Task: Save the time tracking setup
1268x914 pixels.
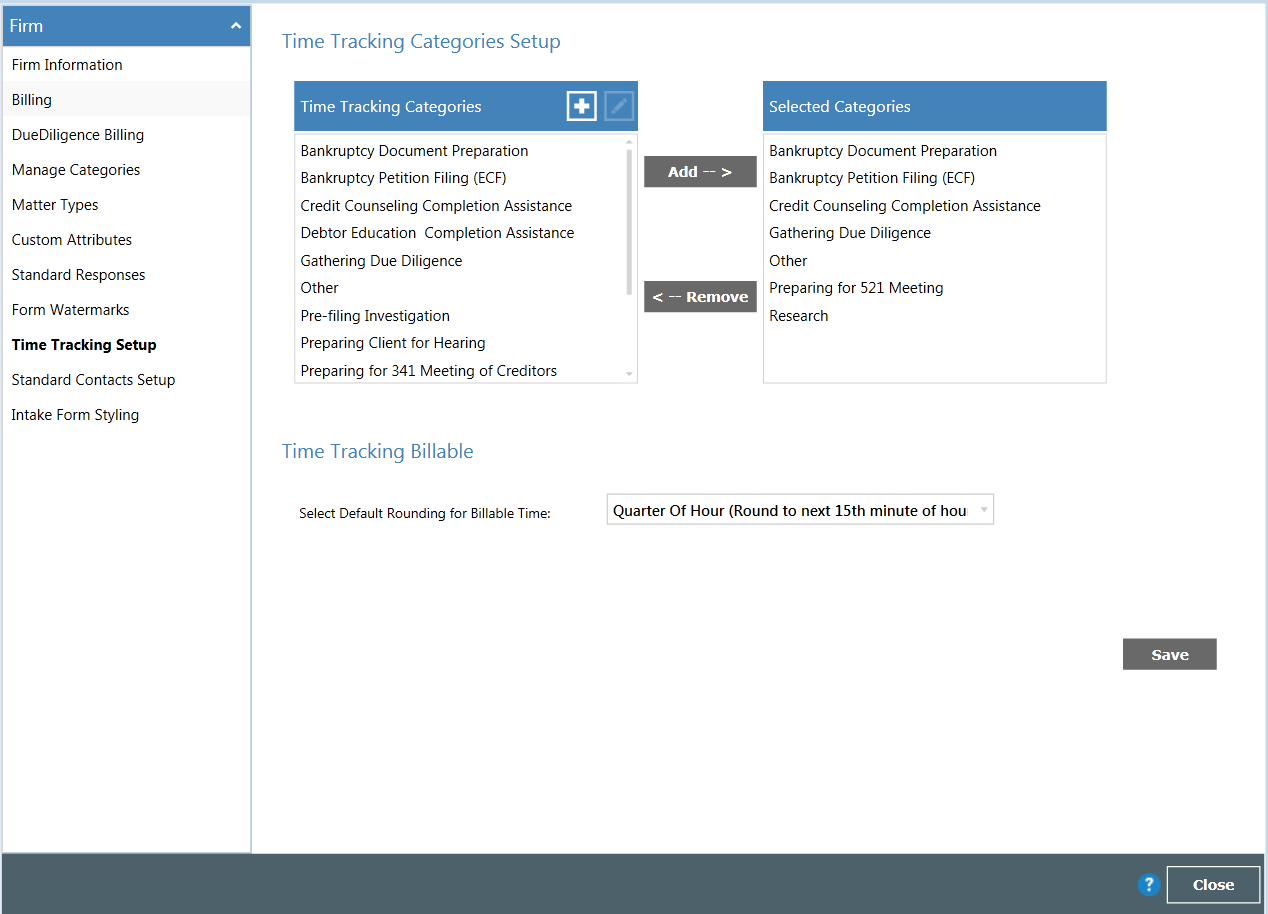Action: coord(1169,654)
